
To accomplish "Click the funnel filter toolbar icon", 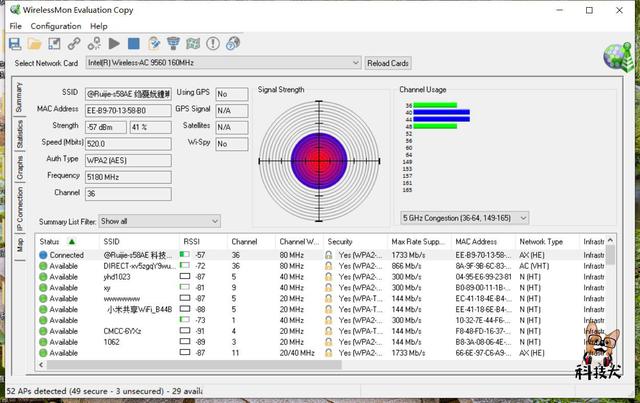I will (x=173, y=44).
